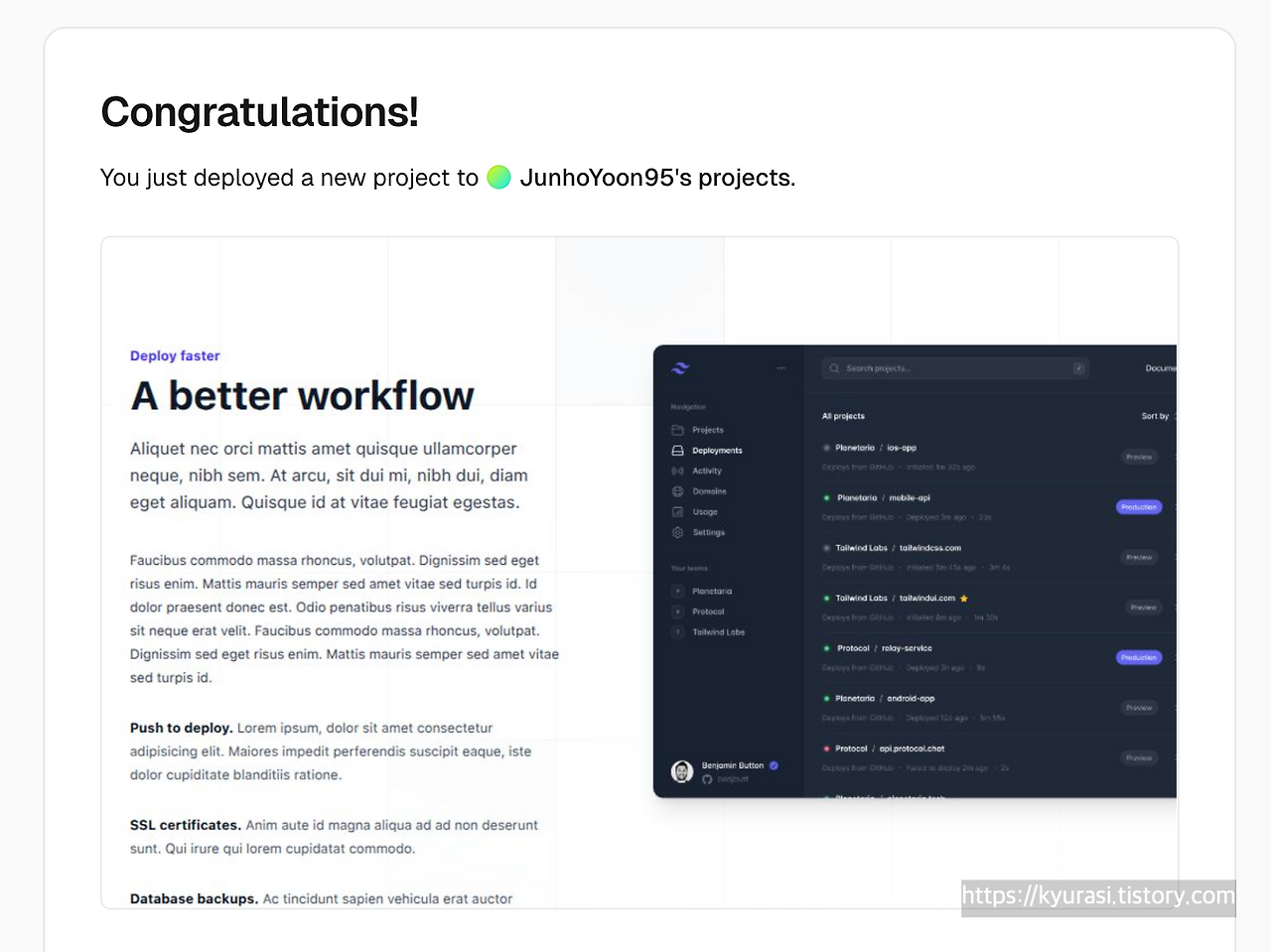Click the Preview badge for ios-app
Viewport: 1271px width, 952px height.
(x=1139, y=458)
